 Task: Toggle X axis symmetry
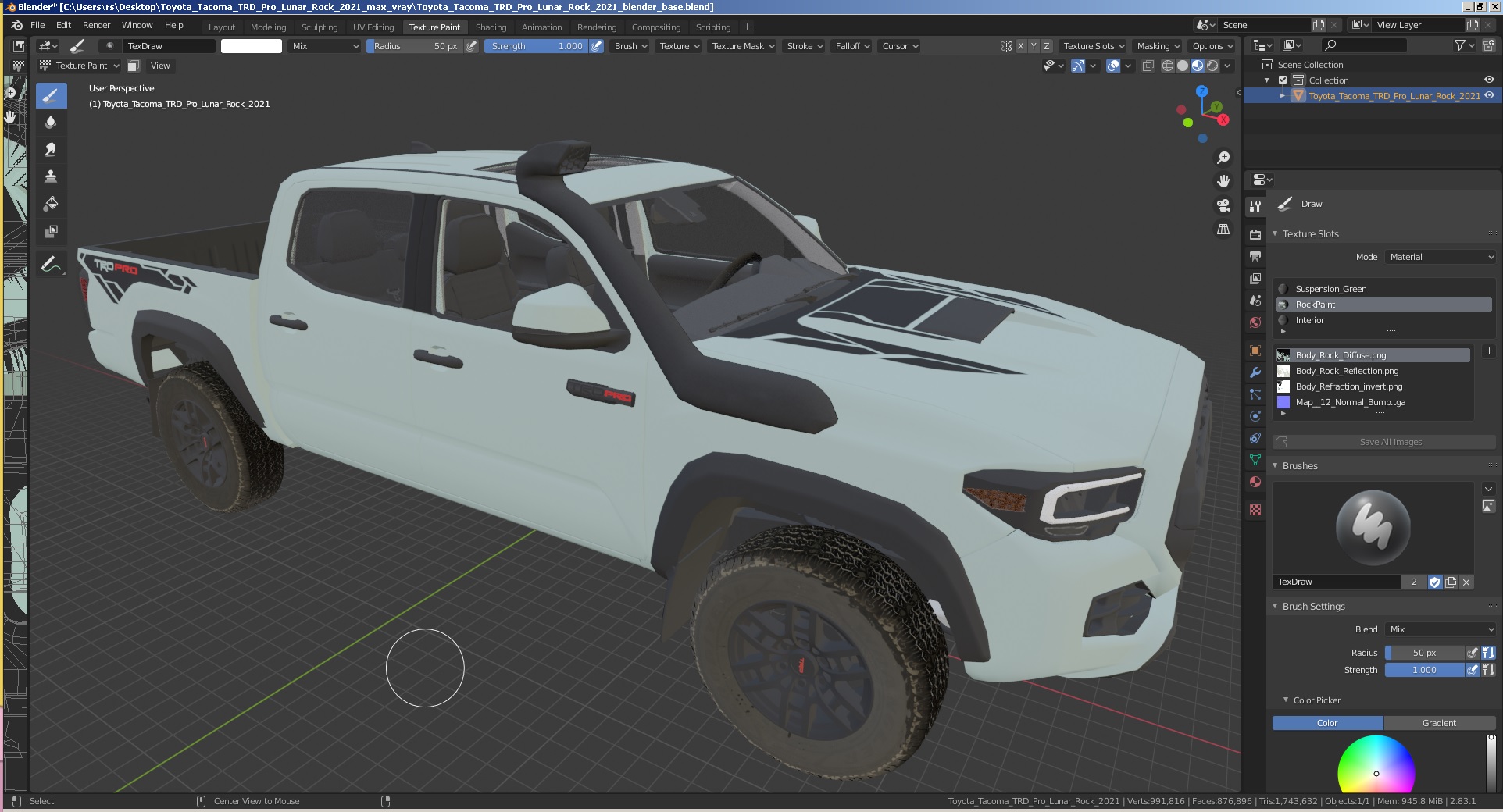click(1020, 46)
